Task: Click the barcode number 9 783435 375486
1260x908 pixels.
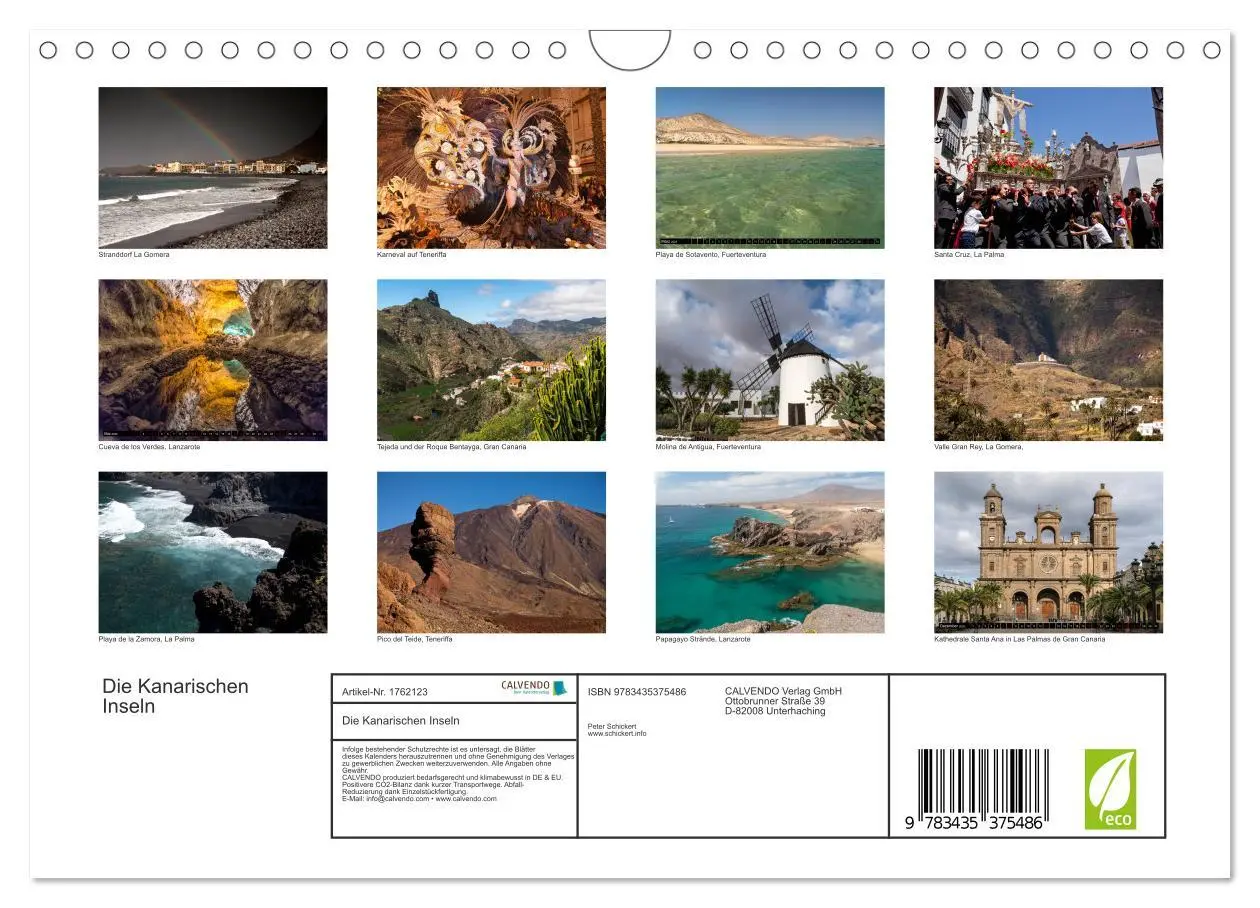Action: click(974, 822)
